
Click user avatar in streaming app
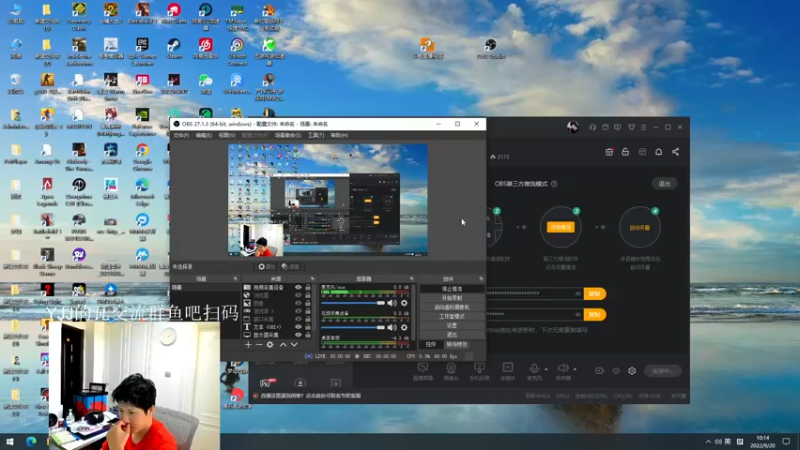pos(572,127)
